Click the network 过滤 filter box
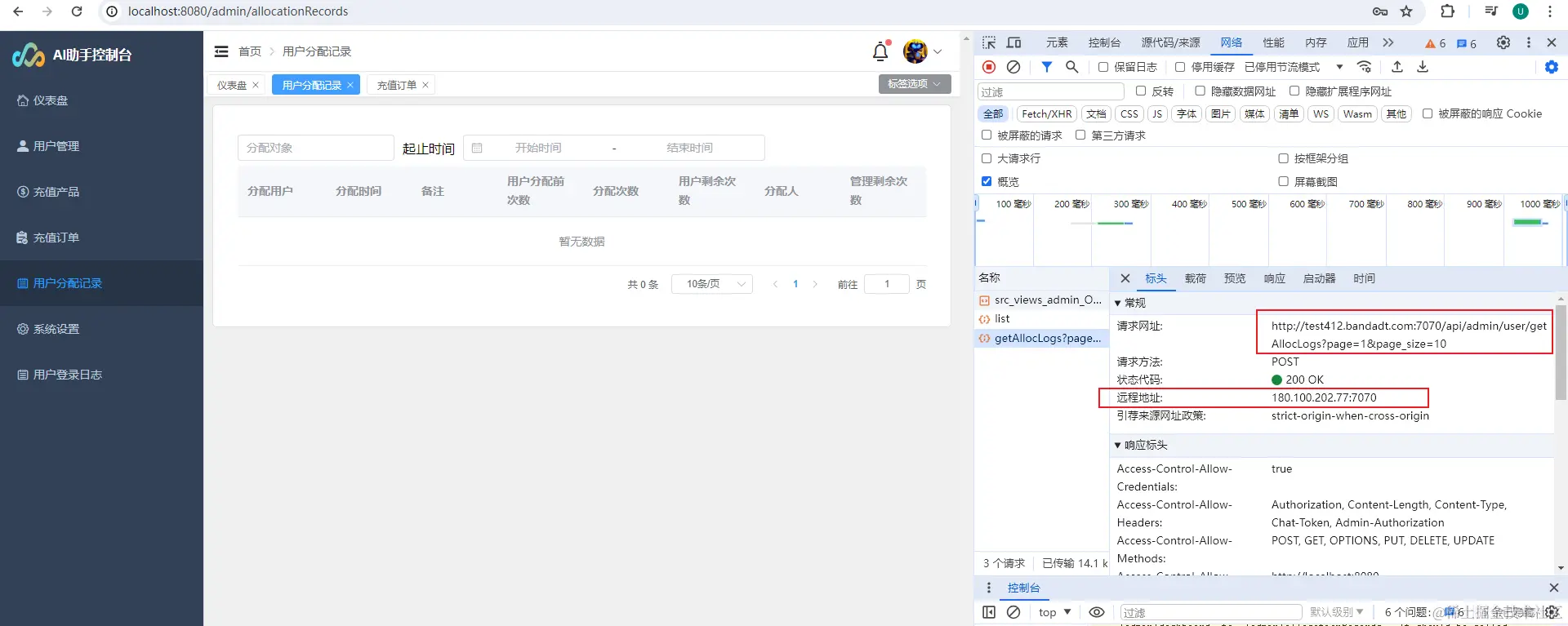The width and height of the screenshot is (1568, 626). 1051,91
